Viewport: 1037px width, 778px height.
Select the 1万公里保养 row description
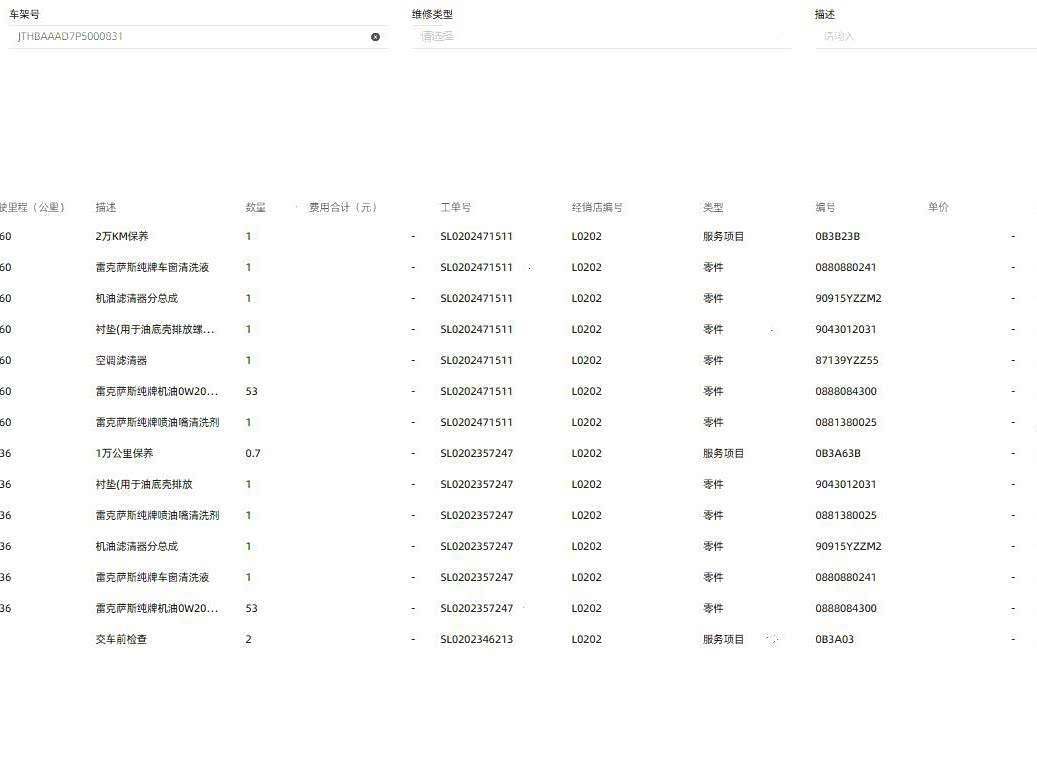click(124, 453)
